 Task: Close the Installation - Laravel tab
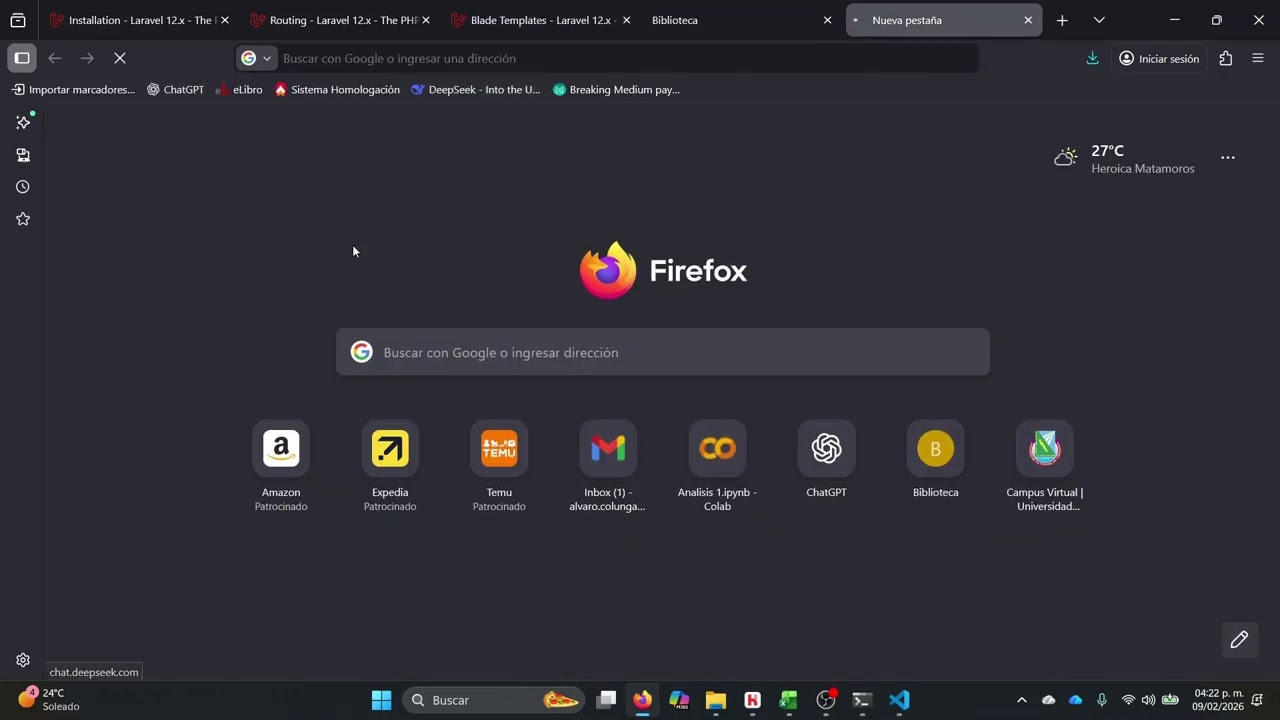click(x=224, y=20)
